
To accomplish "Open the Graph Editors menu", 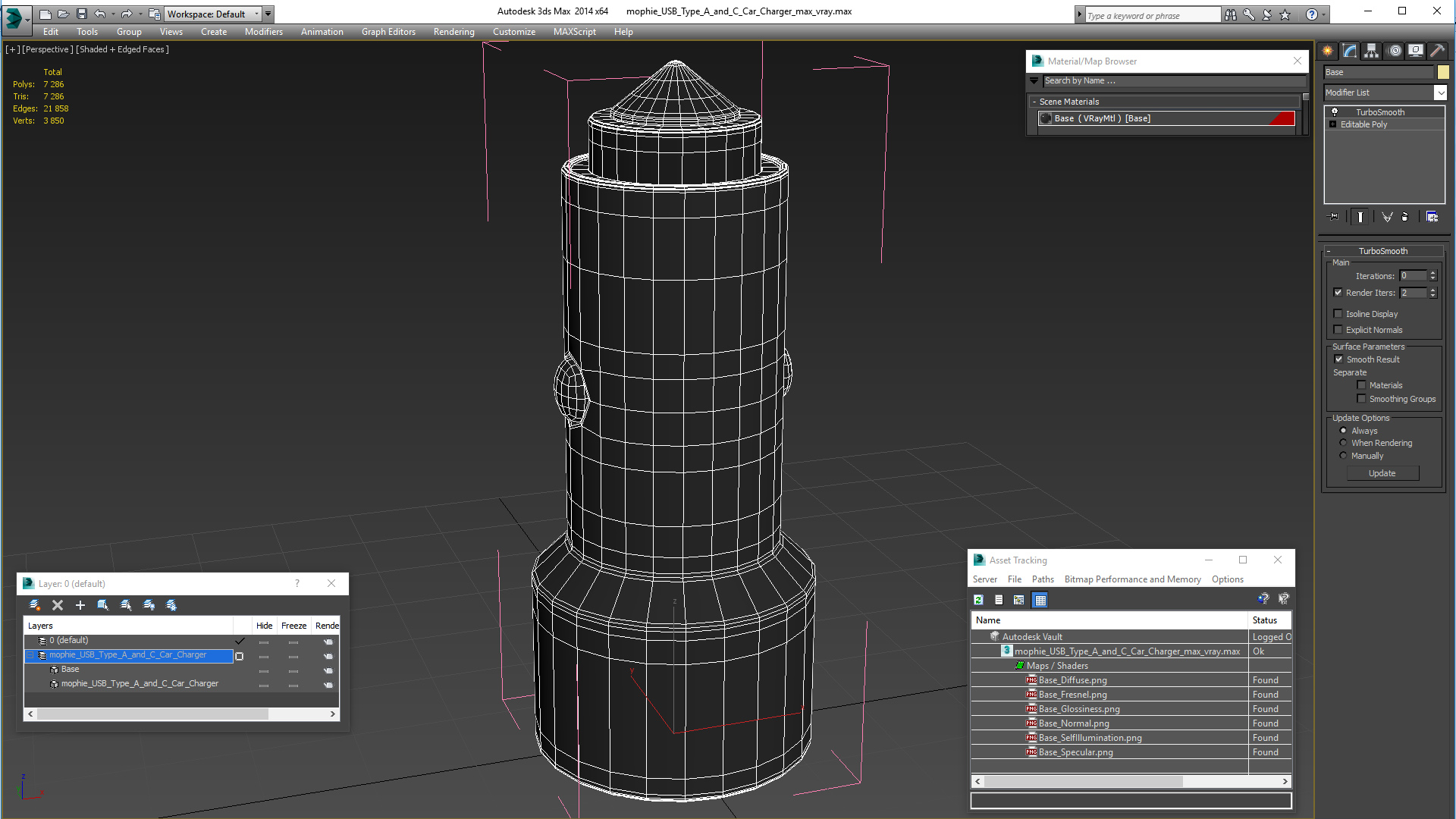I will (x=388, y=32).
